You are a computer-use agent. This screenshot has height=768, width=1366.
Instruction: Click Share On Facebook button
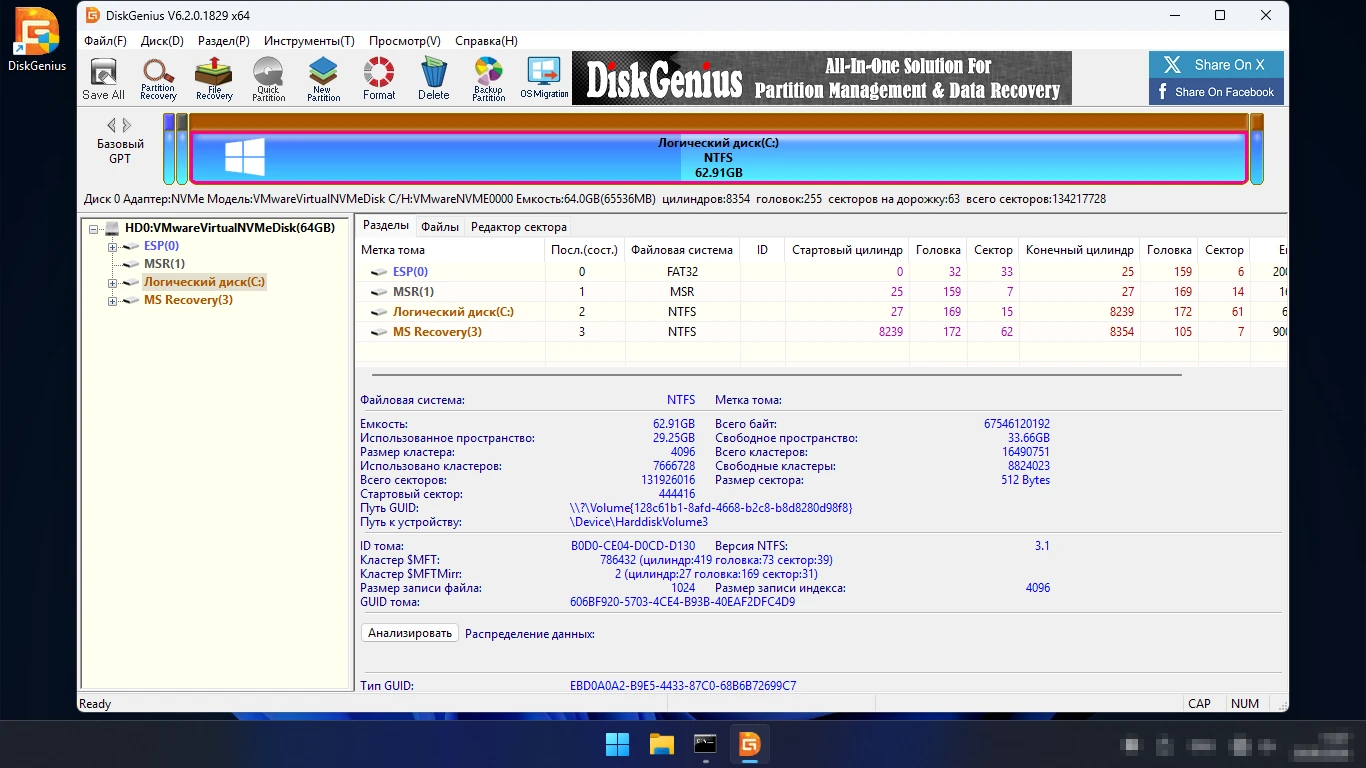[x=1216, y=92]
